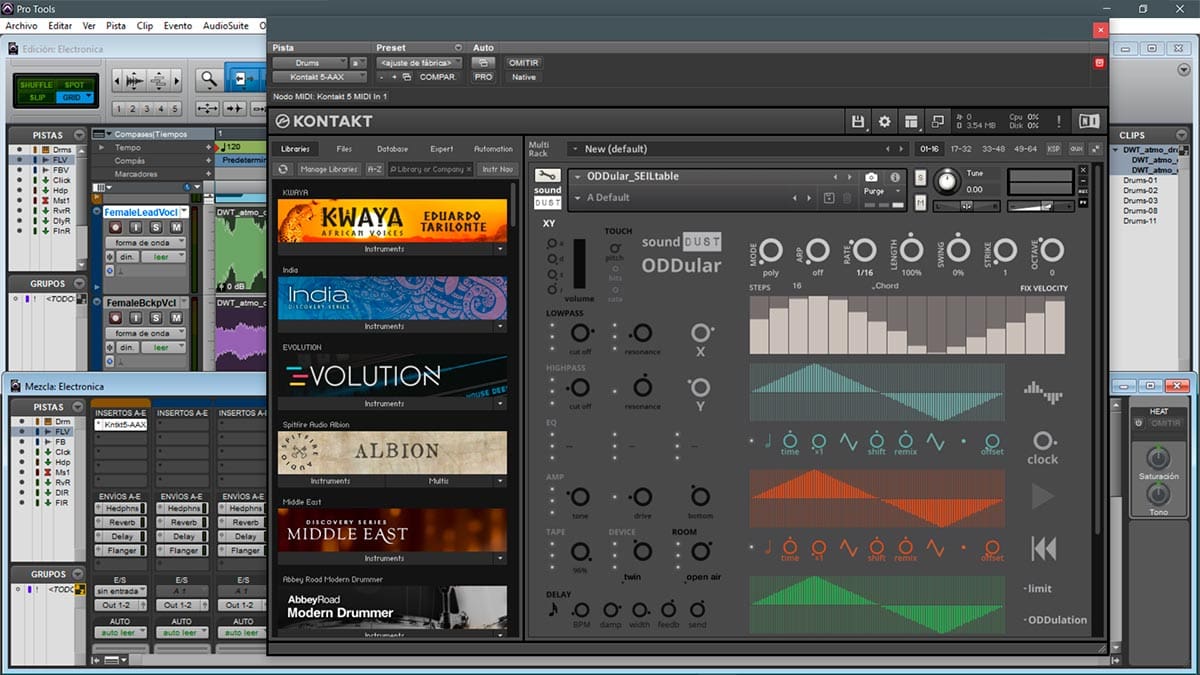Click ODDular rewind to start button

[1043, 548]
